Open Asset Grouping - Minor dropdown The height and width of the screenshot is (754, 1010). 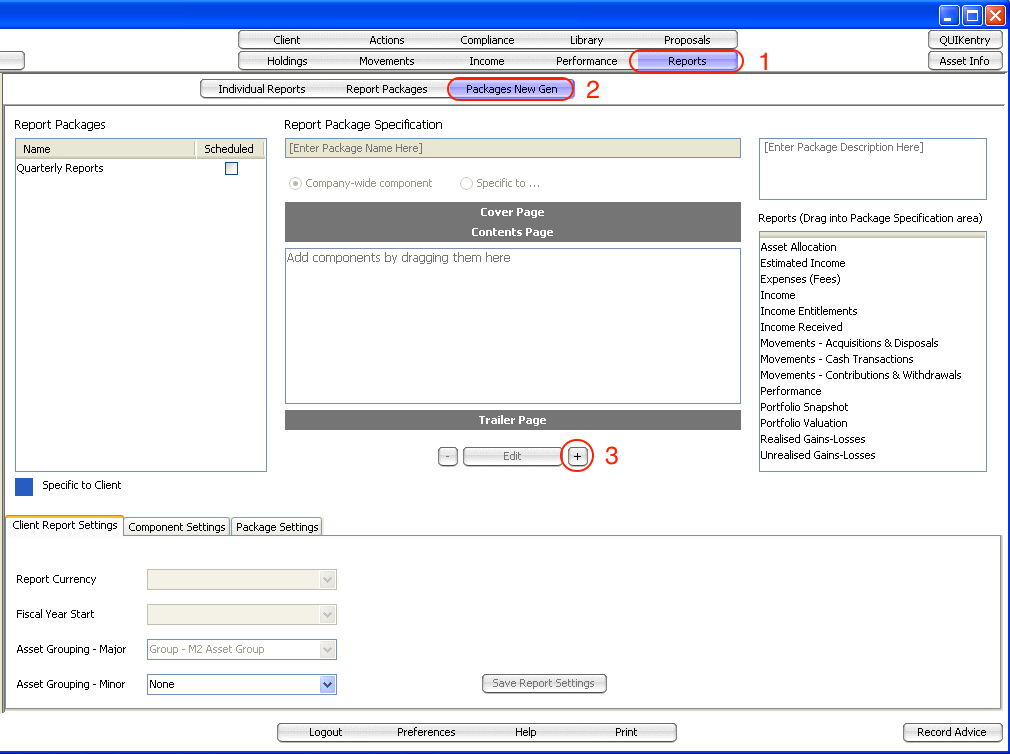(x=326, y=685)
